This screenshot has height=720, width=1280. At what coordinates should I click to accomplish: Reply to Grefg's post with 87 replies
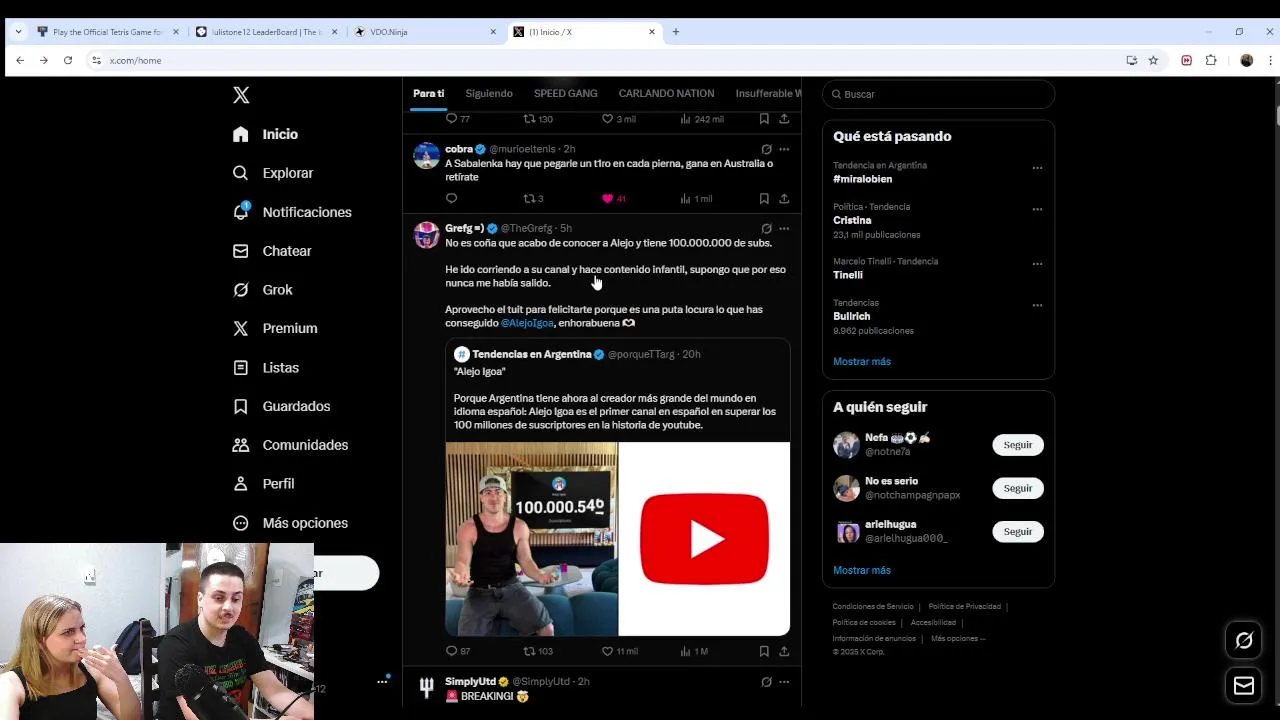coord(458,651)
